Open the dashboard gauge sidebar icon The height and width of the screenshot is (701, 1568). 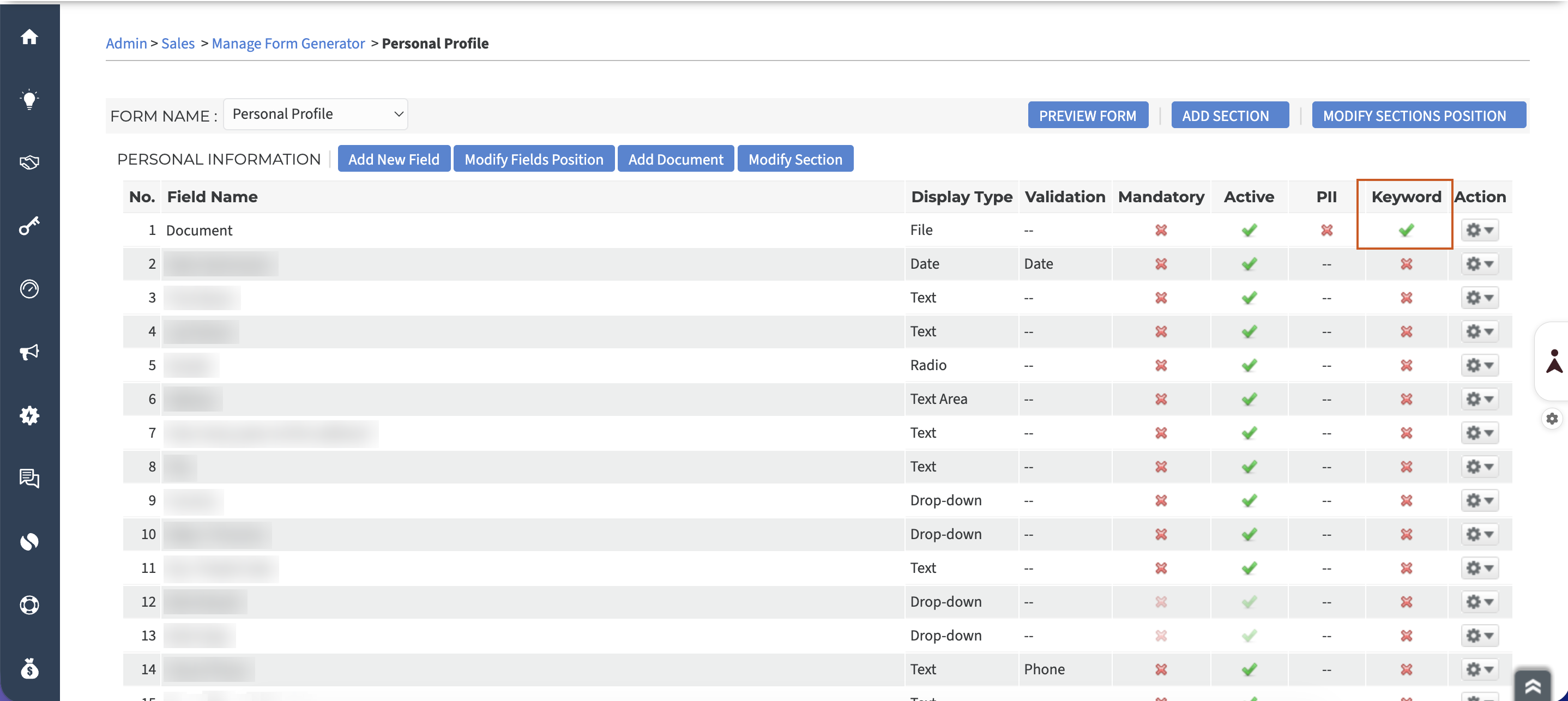(29, 289)
